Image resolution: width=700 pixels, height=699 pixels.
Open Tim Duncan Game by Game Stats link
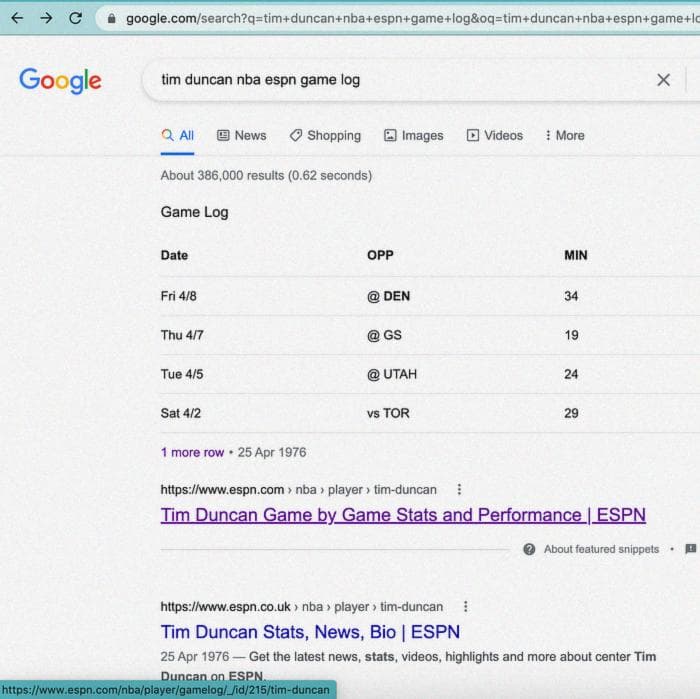[403, 515]
